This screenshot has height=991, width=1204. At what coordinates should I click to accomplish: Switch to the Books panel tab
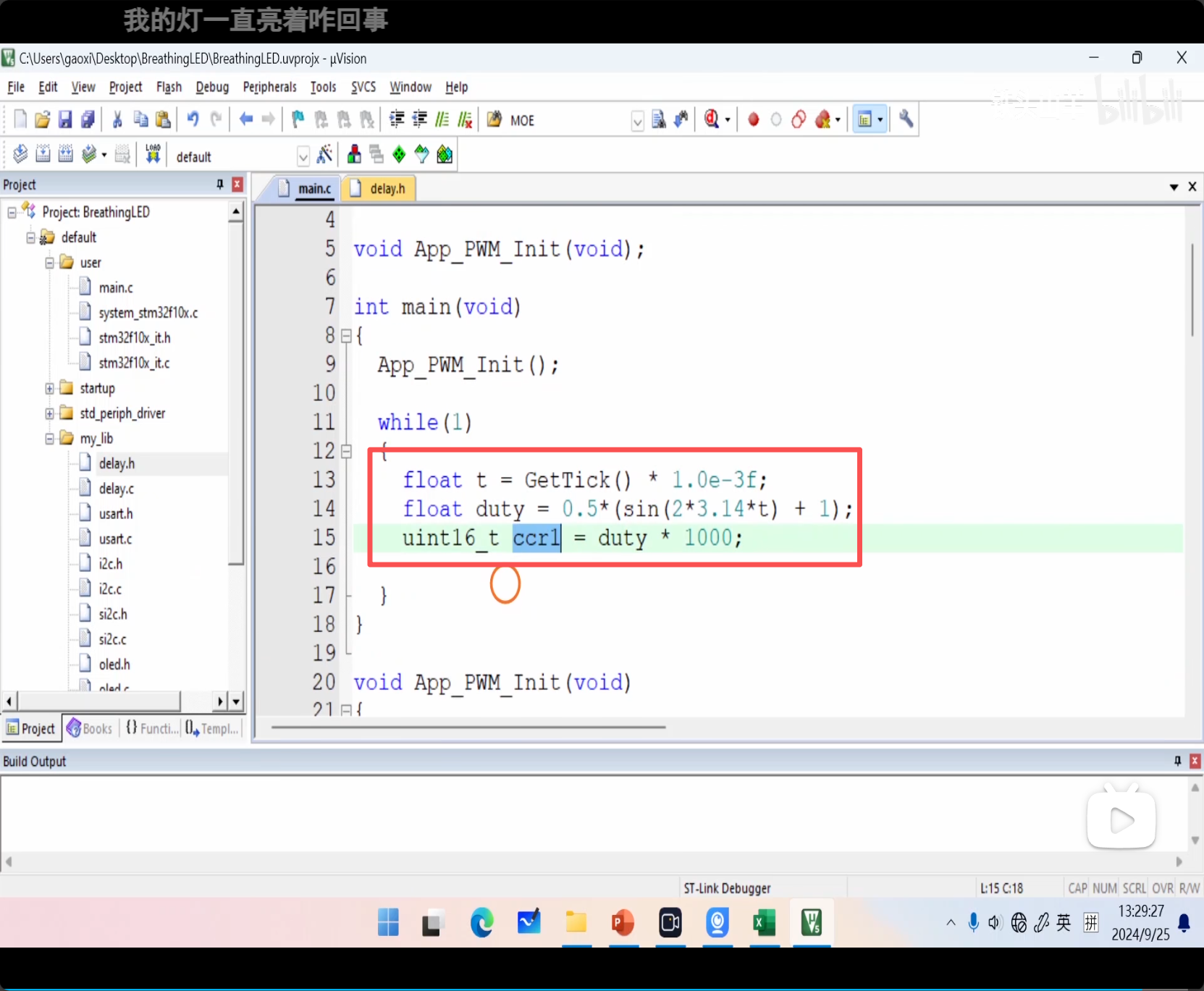pos(90,728)
